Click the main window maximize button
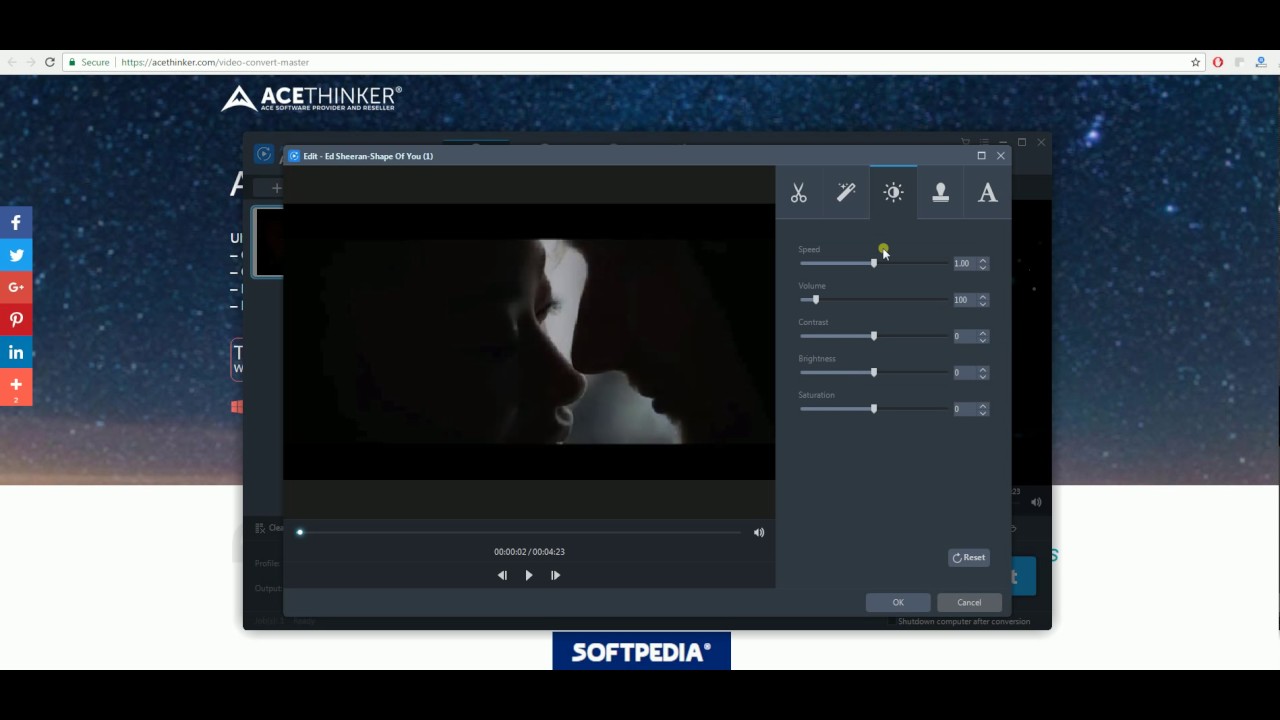1280x720 pixels. click(x=1022, y=142)
